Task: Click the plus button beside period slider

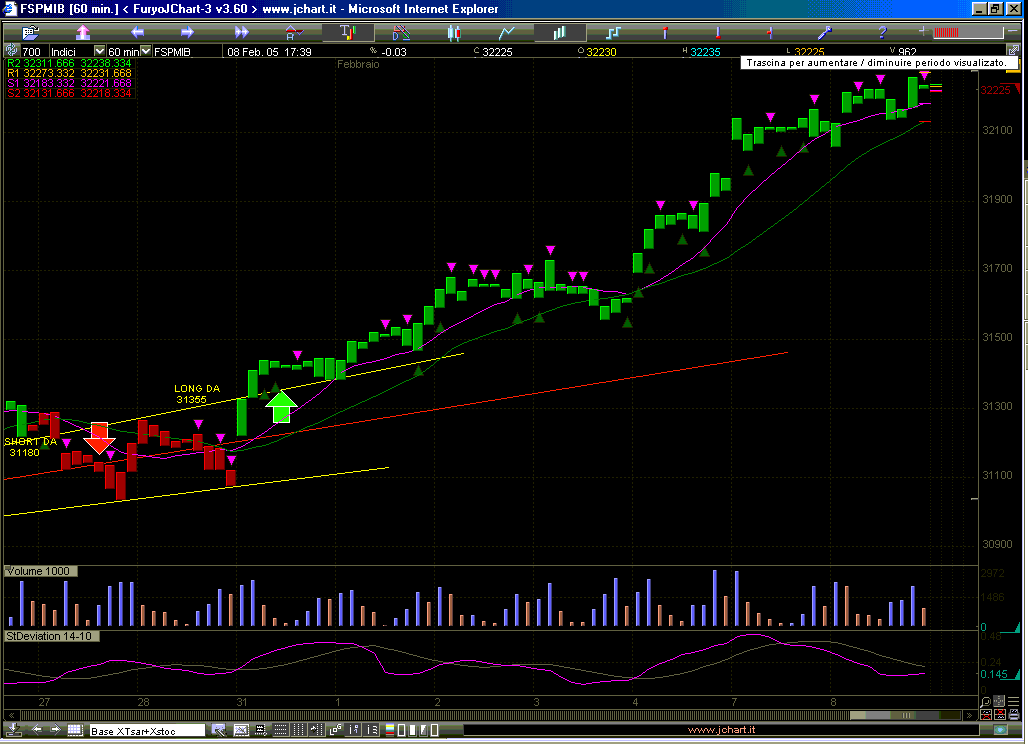Action: pyautogui.click(x=922, y=33)
